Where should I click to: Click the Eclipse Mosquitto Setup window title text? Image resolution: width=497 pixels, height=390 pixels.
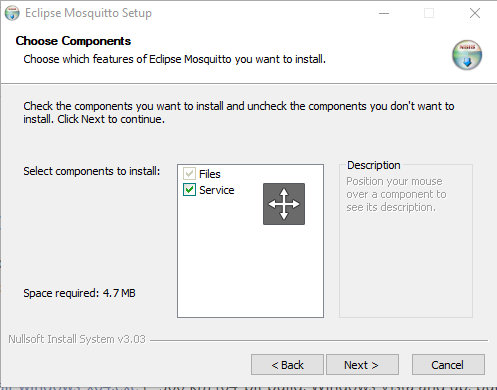88,13
